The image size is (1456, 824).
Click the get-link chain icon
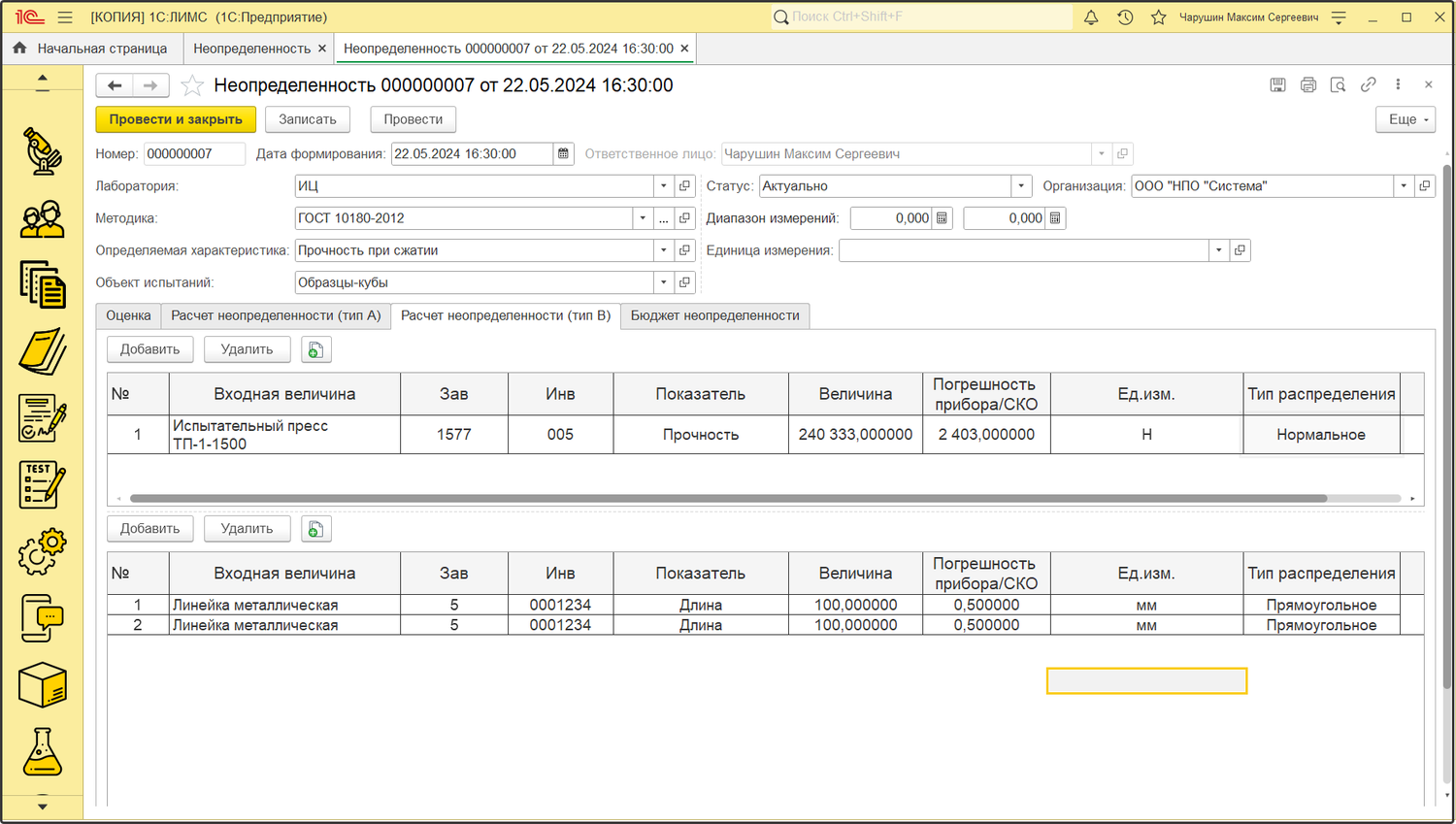1368,85
